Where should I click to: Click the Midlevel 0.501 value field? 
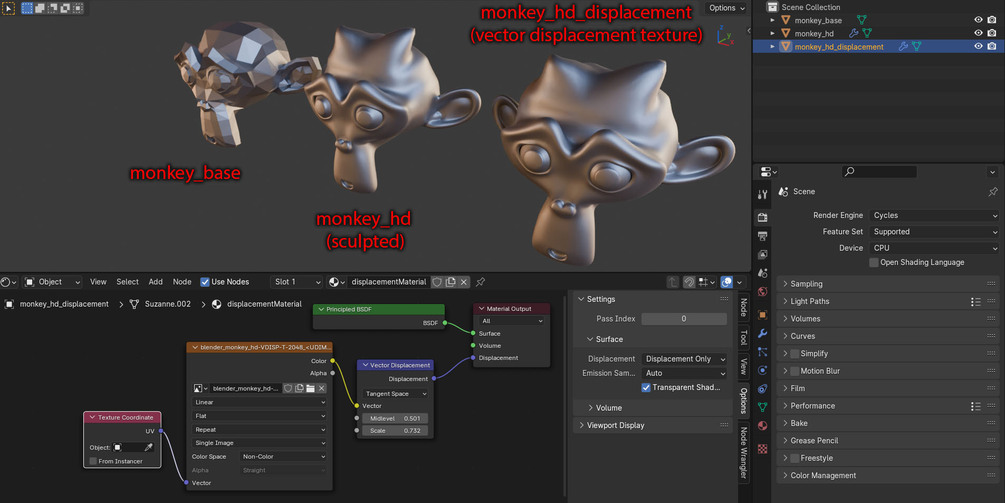pyautogui.click(x=395, y=418)
